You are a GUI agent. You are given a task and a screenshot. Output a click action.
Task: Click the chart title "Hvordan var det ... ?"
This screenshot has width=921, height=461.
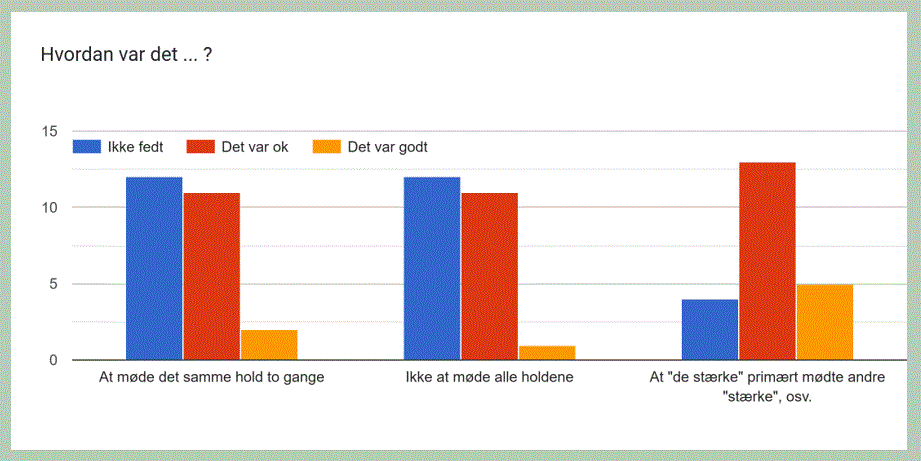pos(126,55)
